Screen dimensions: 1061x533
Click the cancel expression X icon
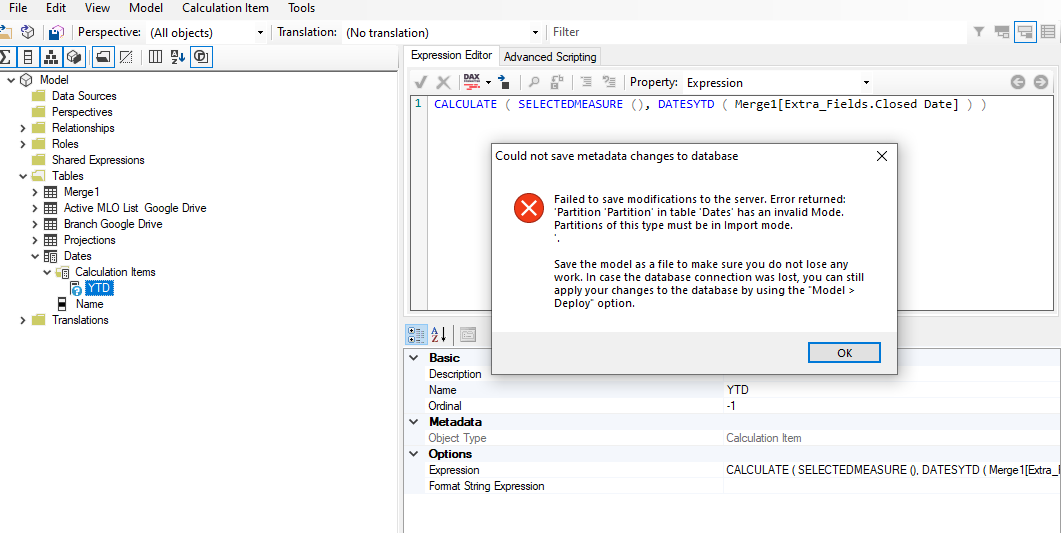pyautogui.click(x=443, y=83)
